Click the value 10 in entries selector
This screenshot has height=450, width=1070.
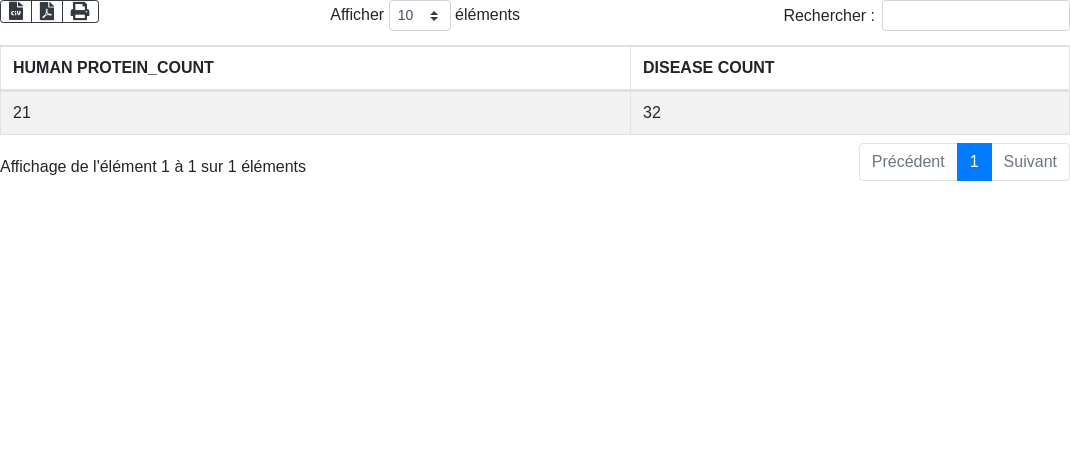pyautogui.click(x=405, y=15)
